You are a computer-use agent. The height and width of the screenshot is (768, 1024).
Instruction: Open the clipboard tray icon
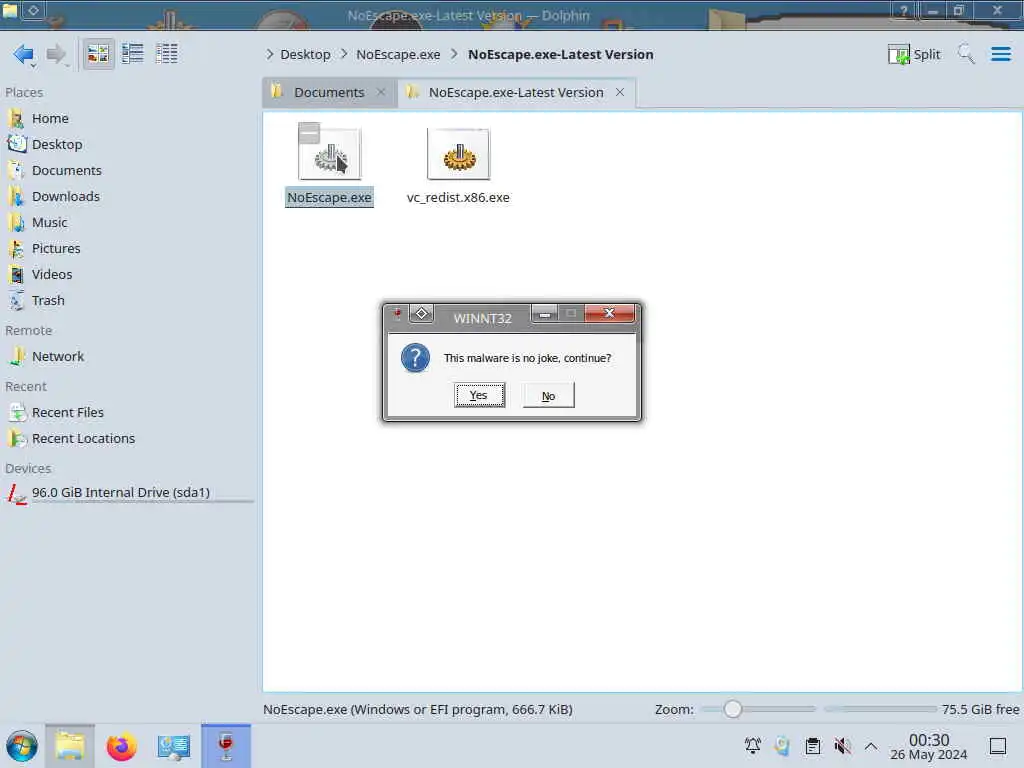[x=813, y=745]
